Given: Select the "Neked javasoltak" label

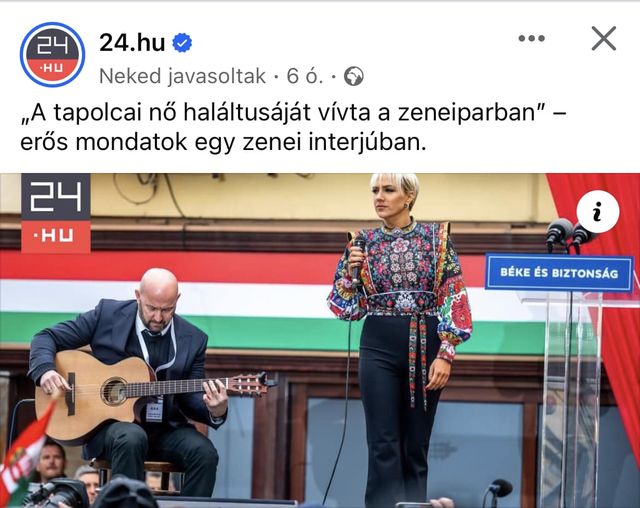Looking at the screenshot, I should coord(182,76).
